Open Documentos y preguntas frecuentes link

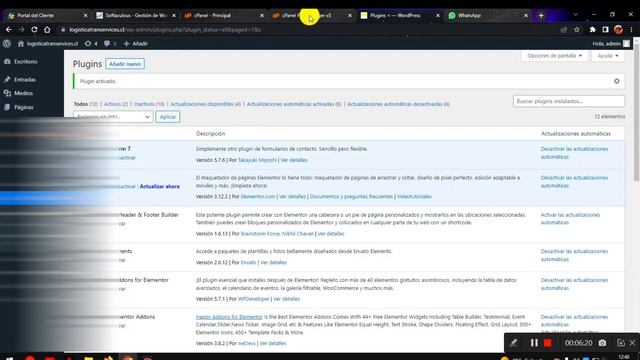click(x=351, y=197)
